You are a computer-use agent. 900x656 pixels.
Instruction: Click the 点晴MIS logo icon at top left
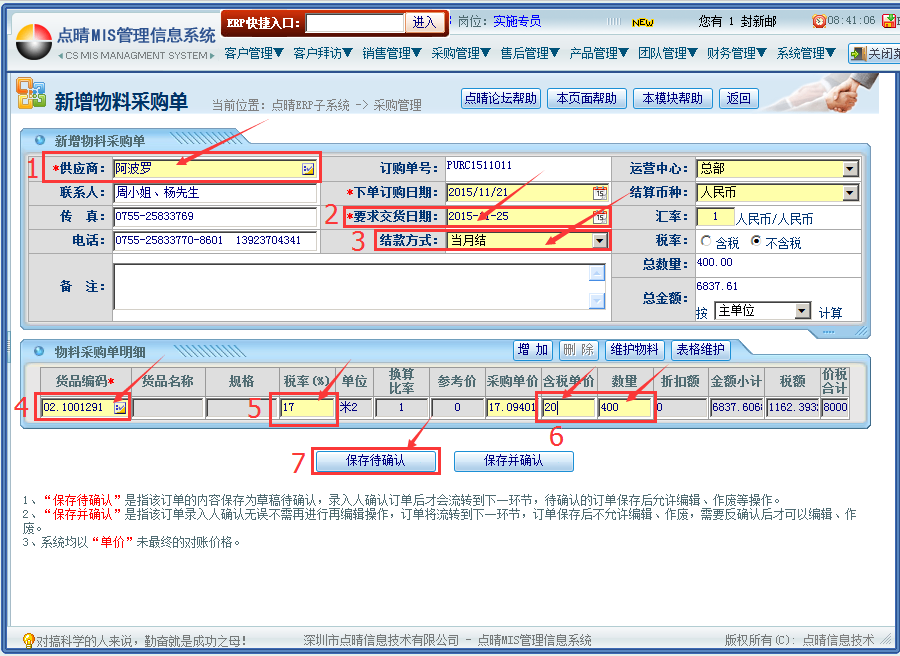[x=33, y=42]
